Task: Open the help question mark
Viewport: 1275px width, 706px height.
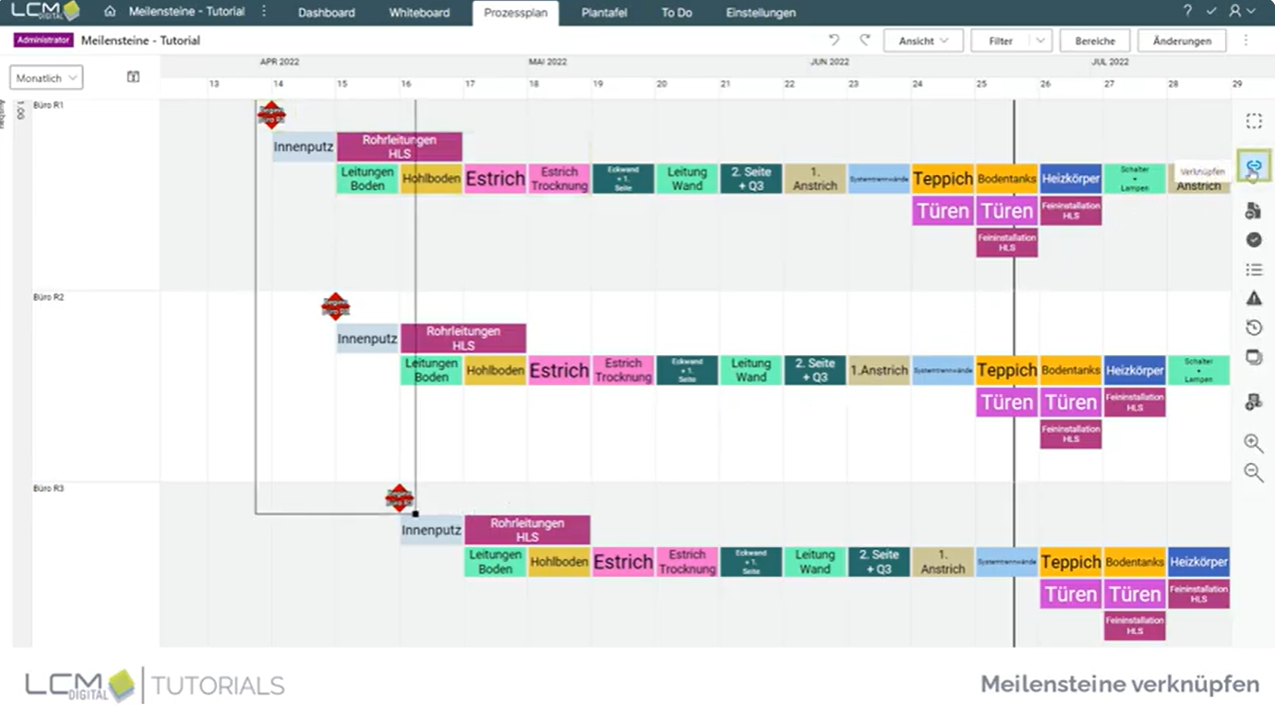Action: coord(1187,12)
